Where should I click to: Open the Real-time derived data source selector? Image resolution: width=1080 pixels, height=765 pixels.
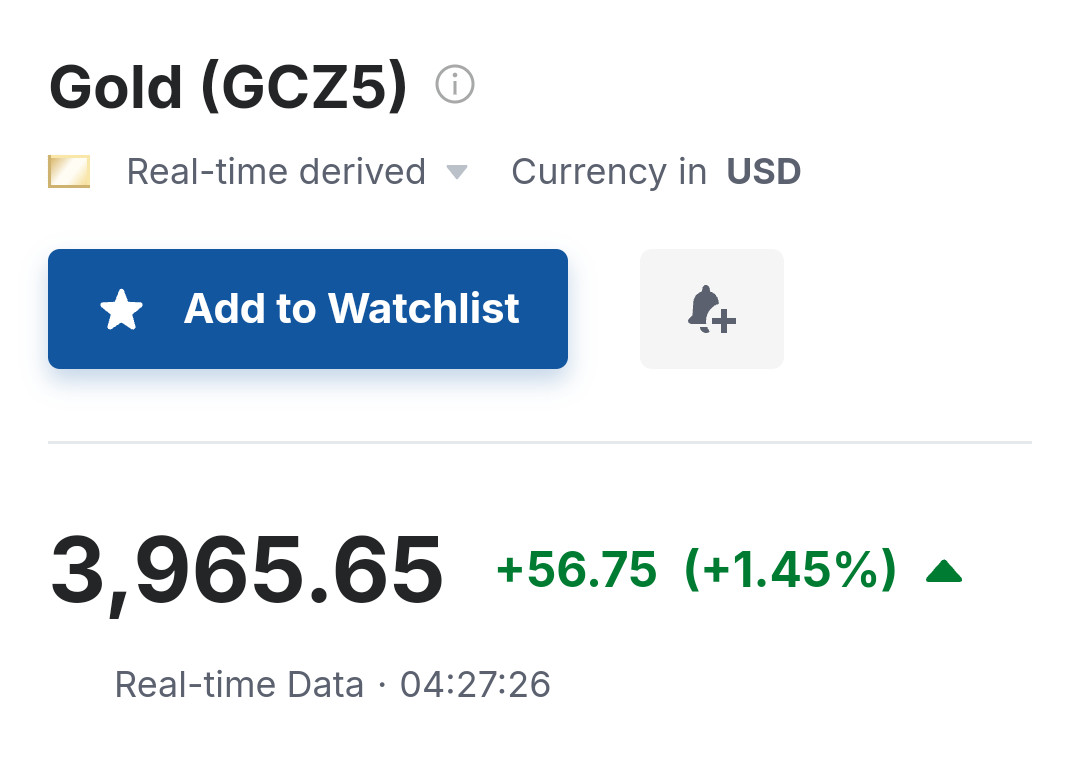276,172
